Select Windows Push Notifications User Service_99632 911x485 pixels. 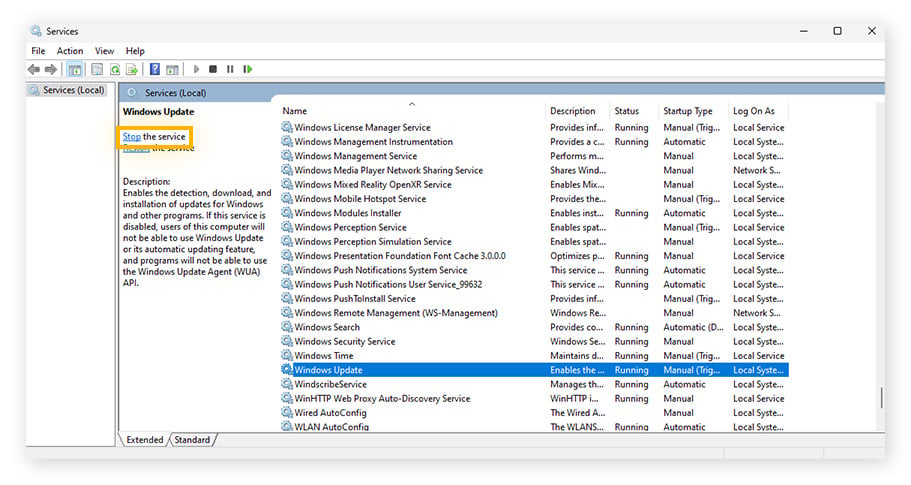pyautogui.click(x=534, y=284)
